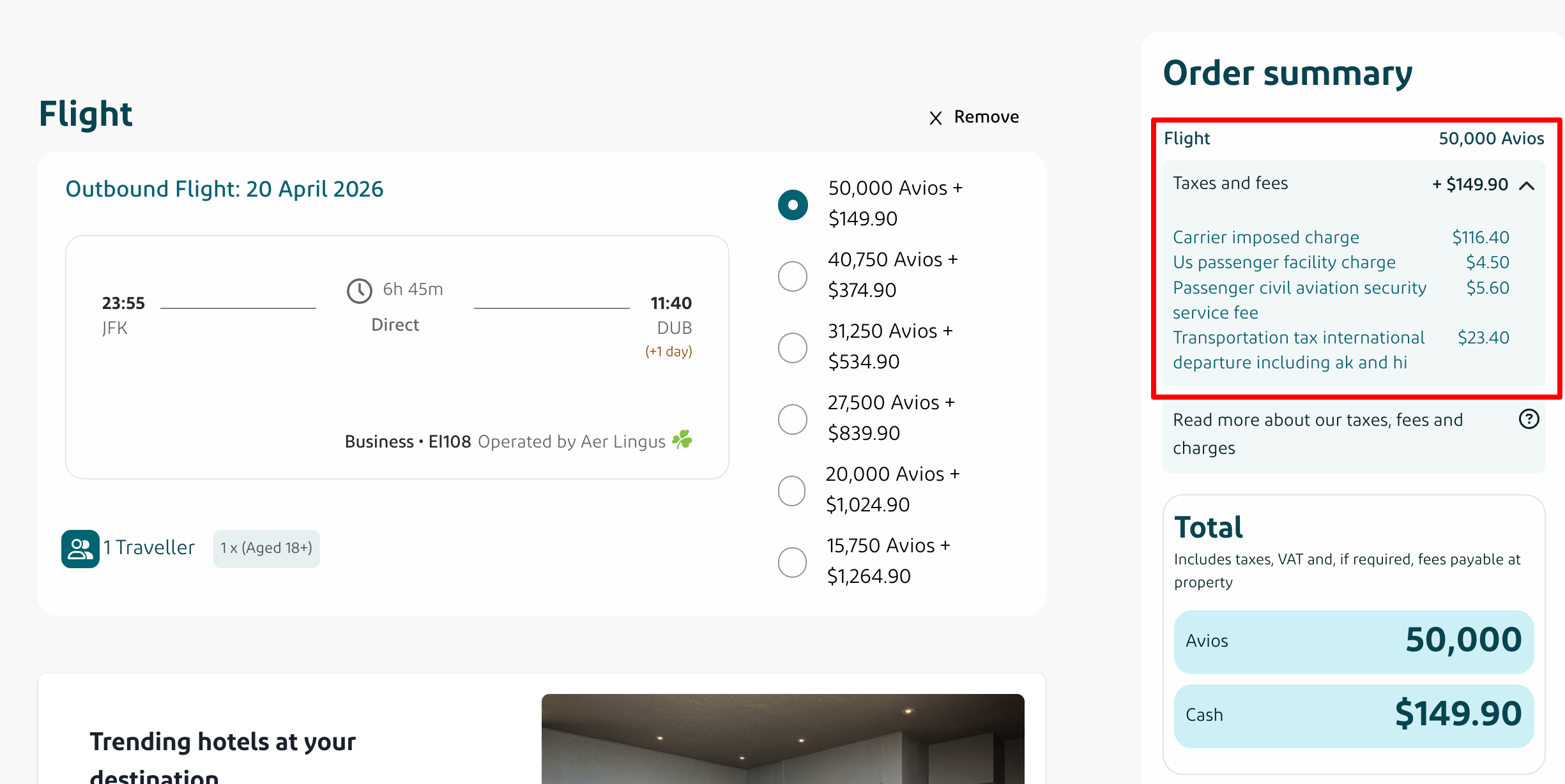This screenshot has width=1565, height=784.
Task: Open Read more about taxes and charges
Action: click(x=1317, y=433)
